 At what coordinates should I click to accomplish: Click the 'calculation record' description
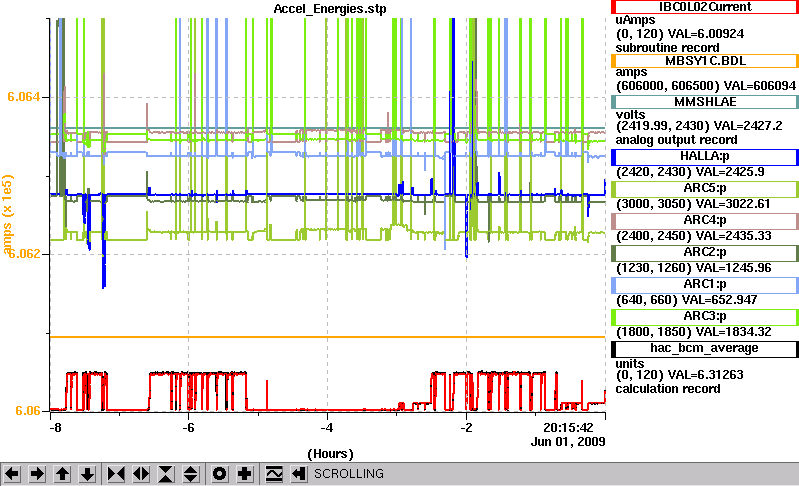(x=668, y=389)
